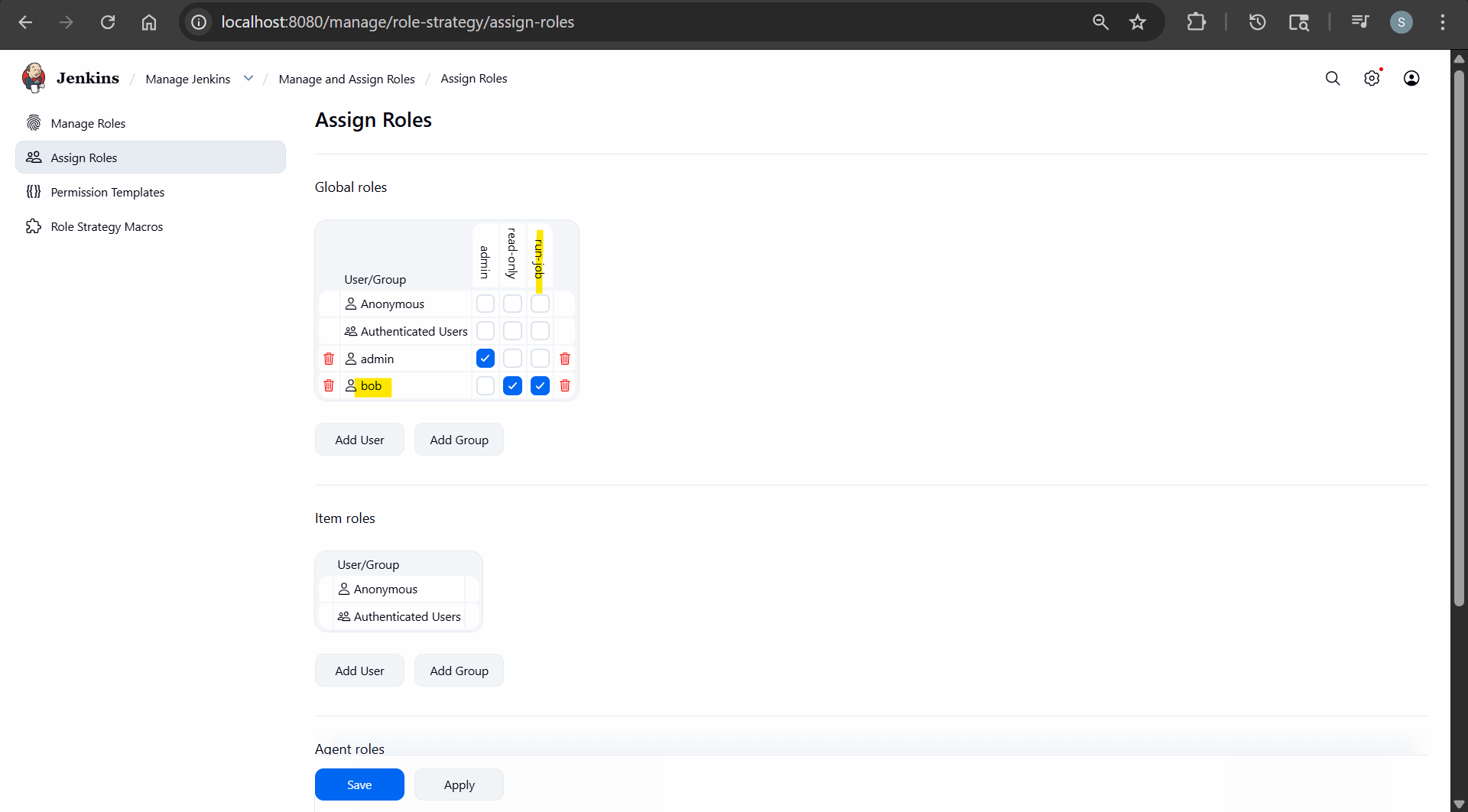
Task: Open media controls icon in toolbar
Action: coord(1360,22)
